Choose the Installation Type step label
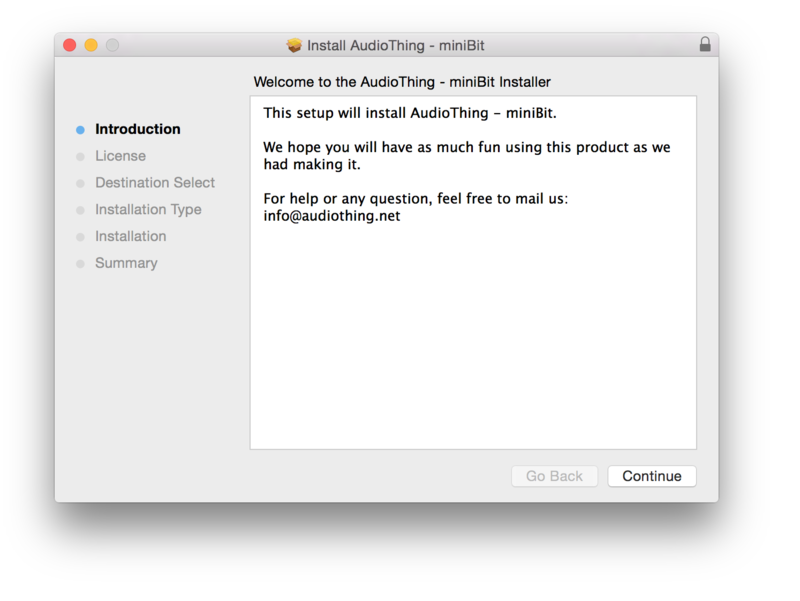Screen dimensions: 800x601 click(x=148, y=210)
